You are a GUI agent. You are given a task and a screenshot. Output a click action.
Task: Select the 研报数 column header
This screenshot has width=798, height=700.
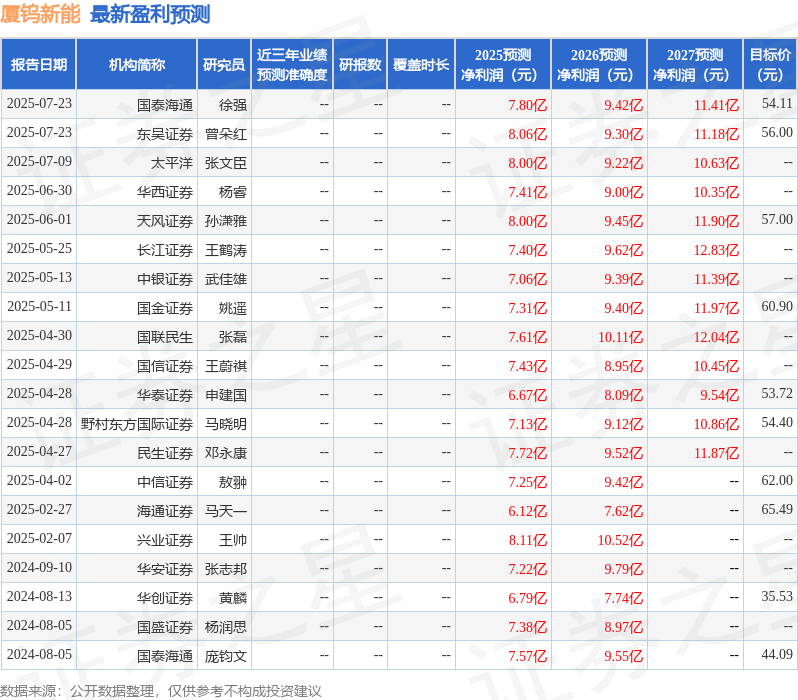(360, 65)
